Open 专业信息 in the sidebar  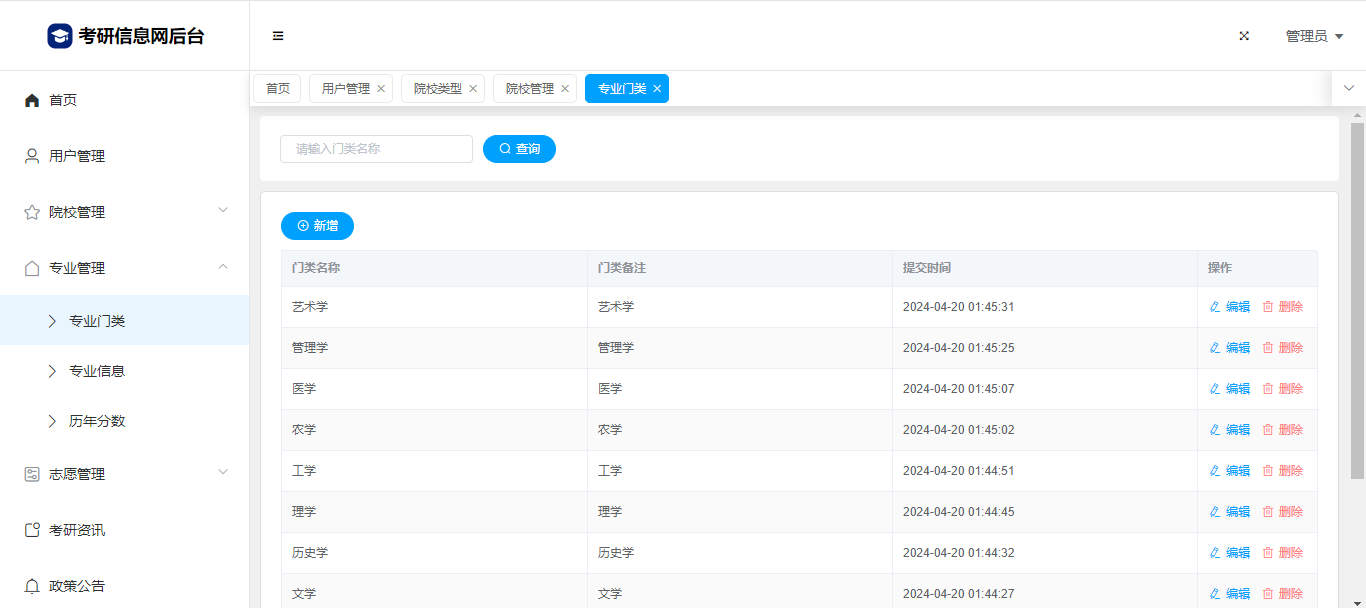97,371
